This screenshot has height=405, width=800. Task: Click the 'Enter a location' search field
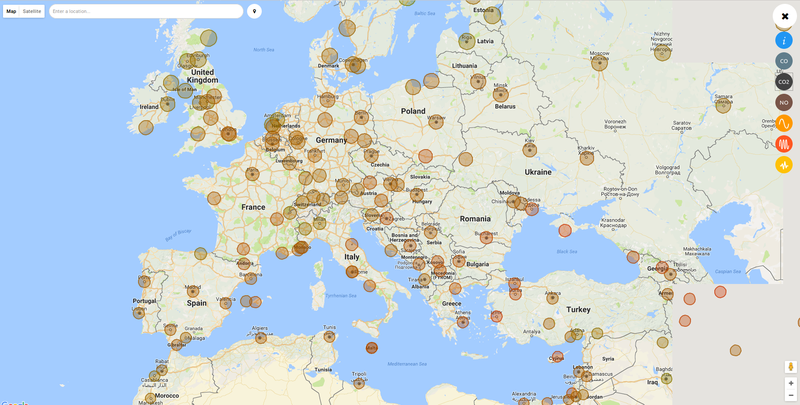[146, 12]
